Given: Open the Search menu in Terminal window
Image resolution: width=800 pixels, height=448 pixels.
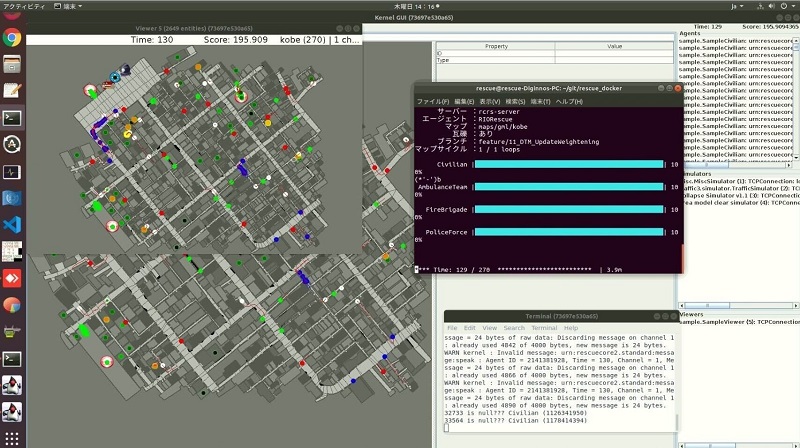Looking at the screenshot, I should (x=514, y=328).
